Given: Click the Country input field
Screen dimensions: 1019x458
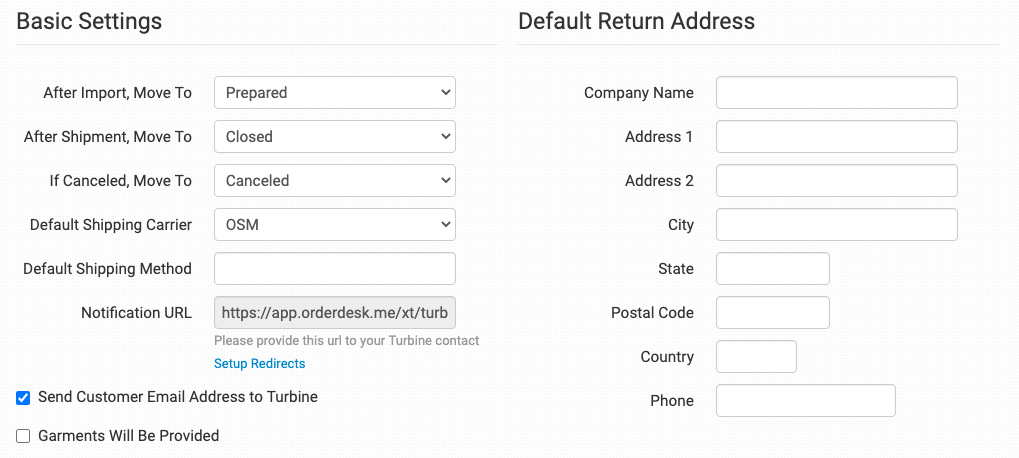Looking at the screenshot, I should 756,357.
